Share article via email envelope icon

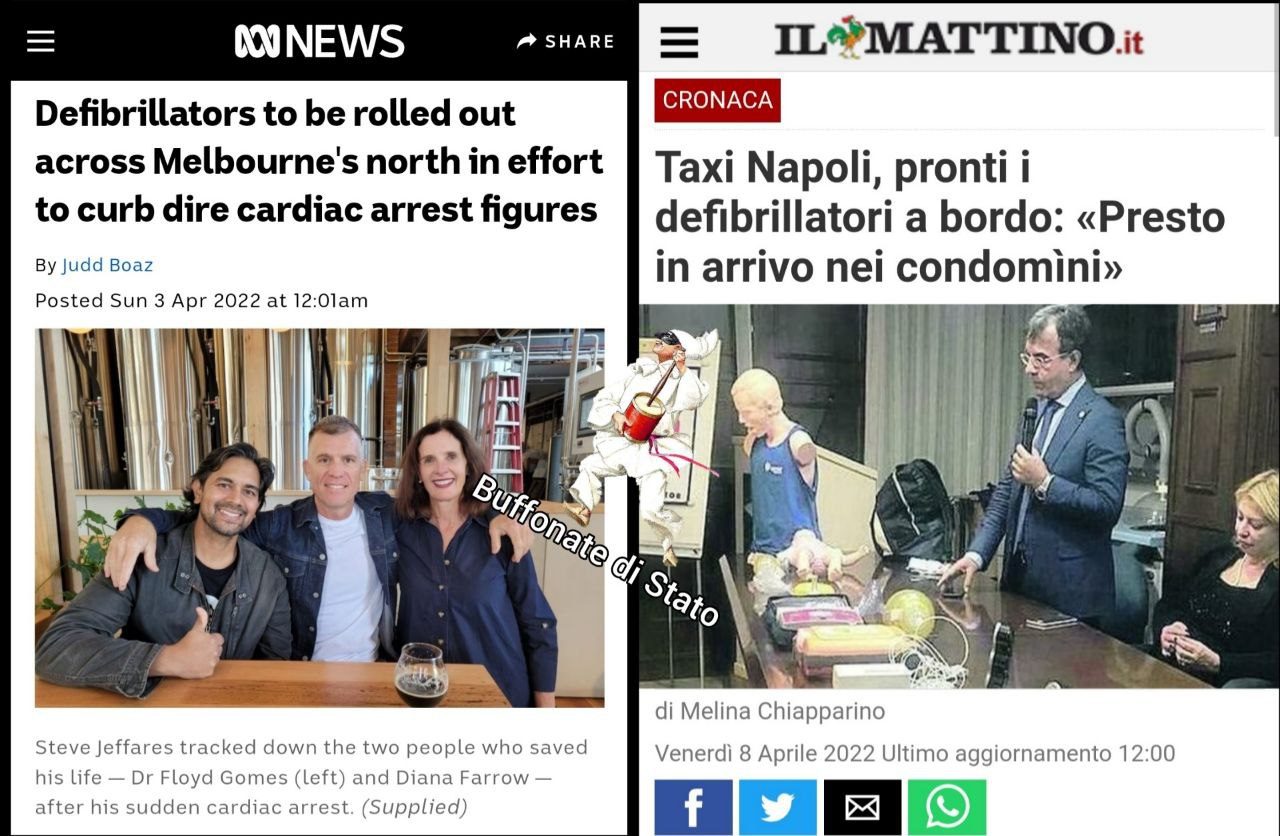862,807
